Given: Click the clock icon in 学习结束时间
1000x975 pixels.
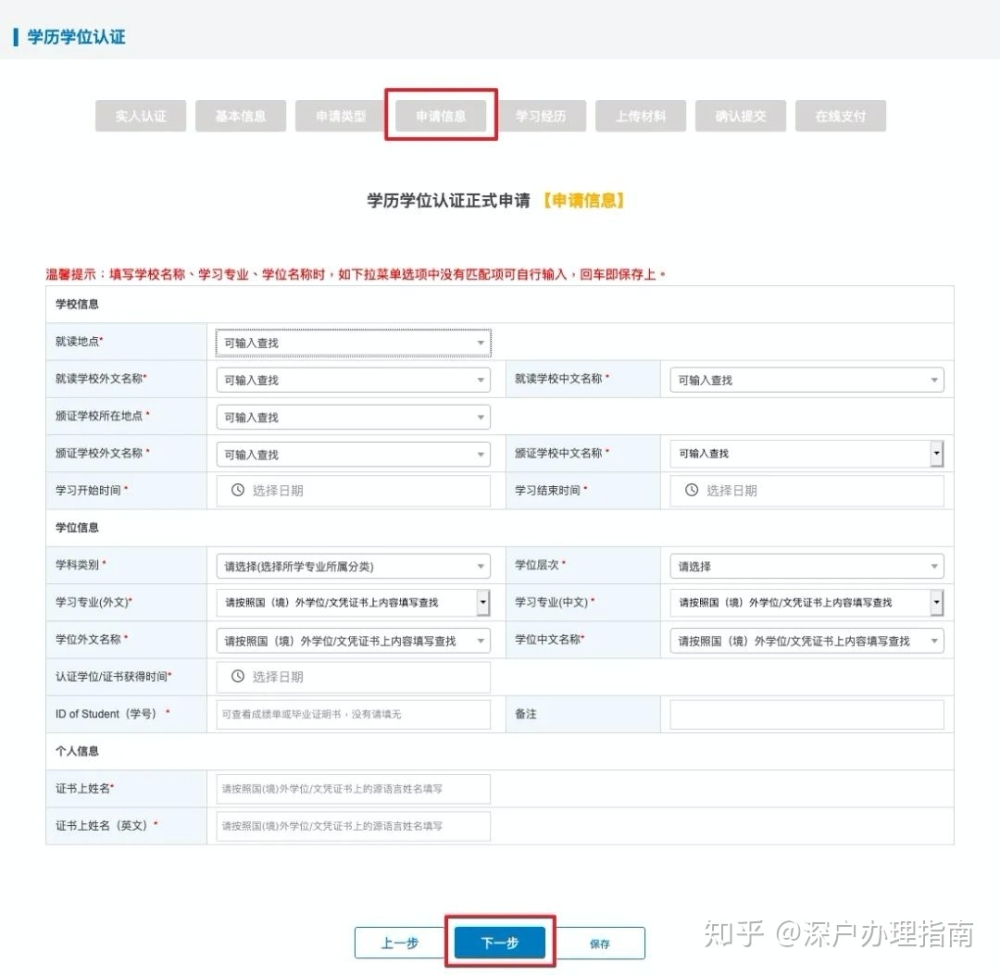Looking at the screenshot, I should (x=691, y=490).
